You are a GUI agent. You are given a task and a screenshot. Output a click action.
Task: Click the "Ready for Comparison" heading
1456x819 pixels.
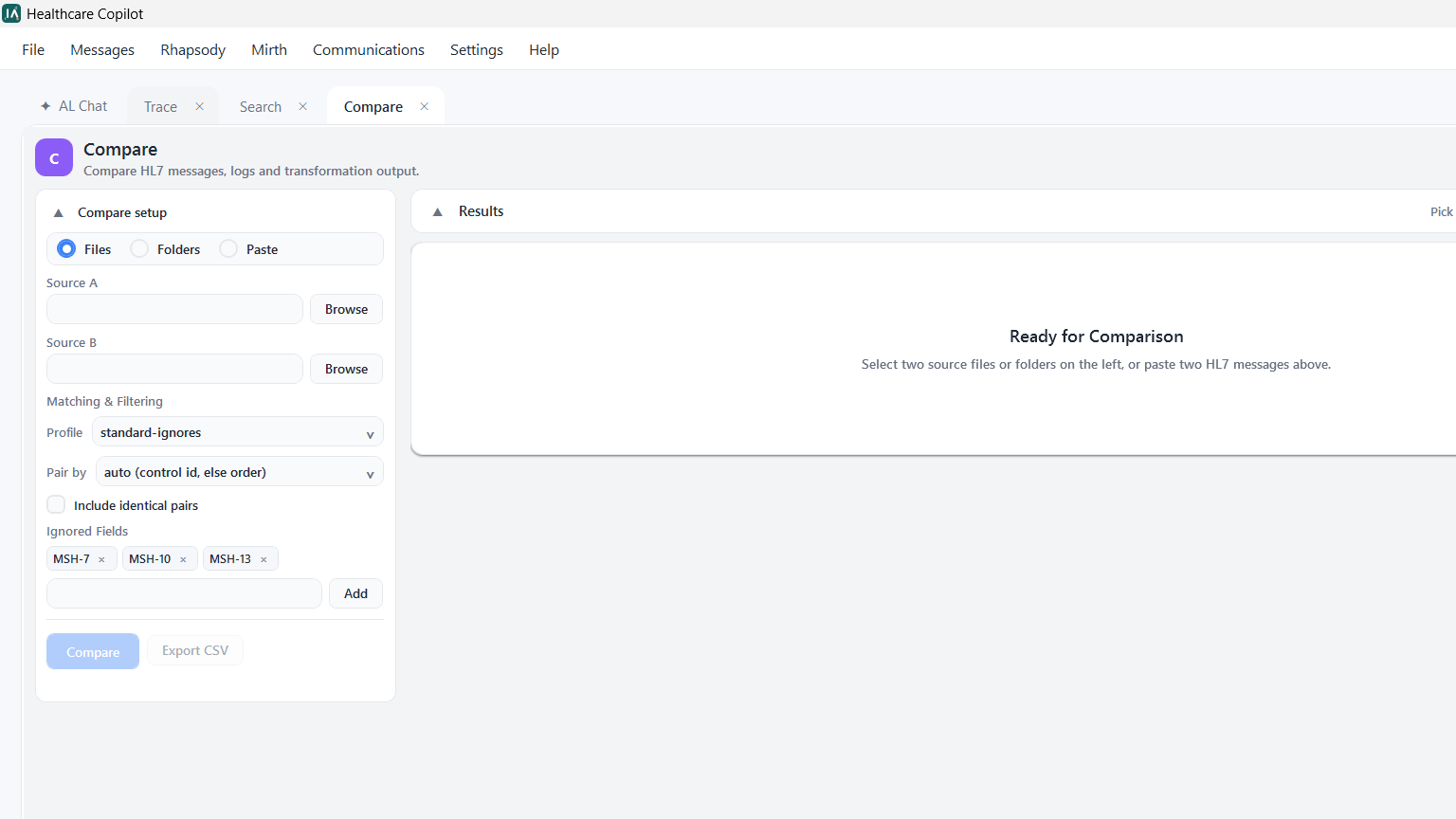(x=1096, y=337)
